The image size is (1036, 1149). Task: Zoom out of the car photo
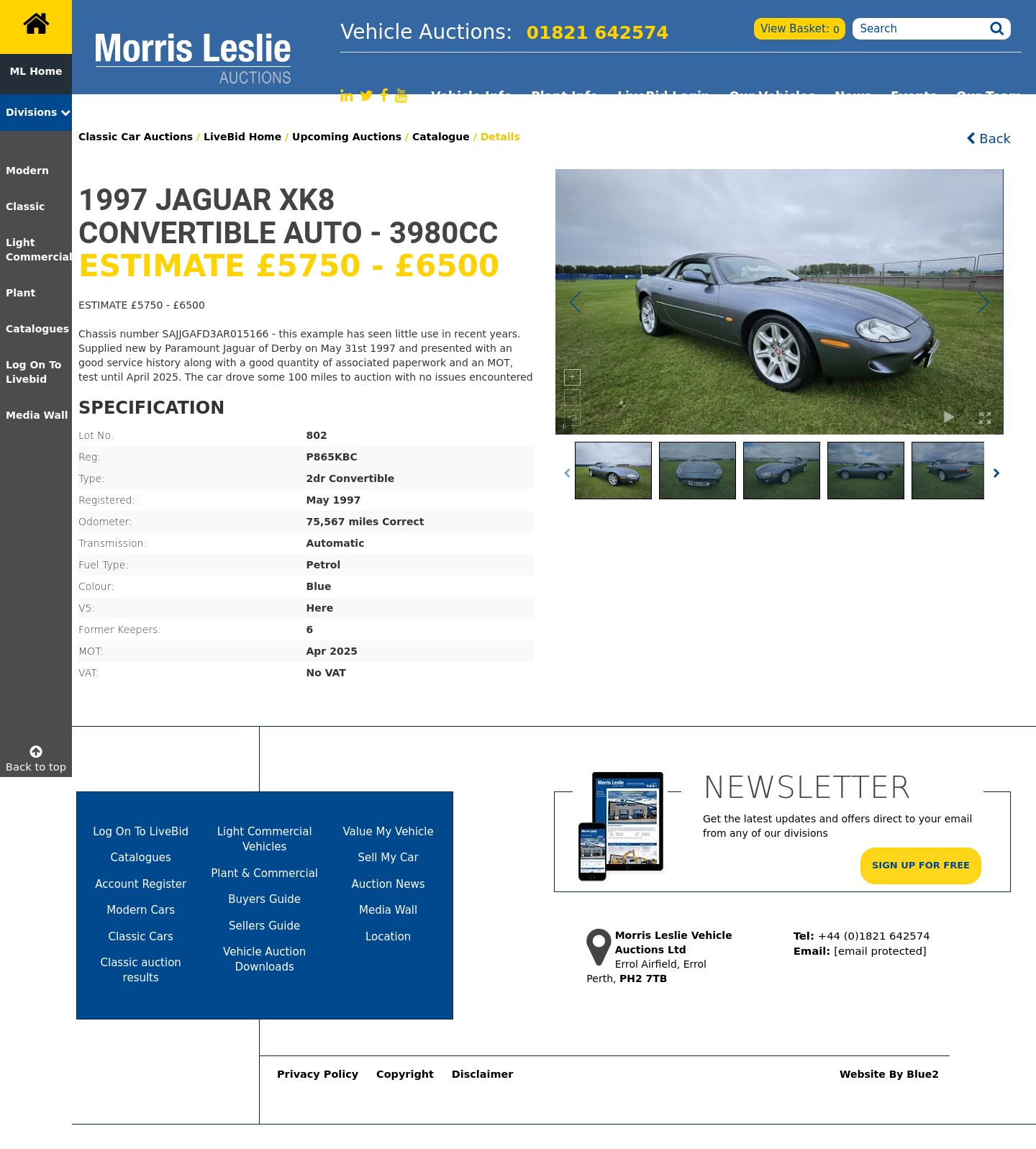point(572,397)
